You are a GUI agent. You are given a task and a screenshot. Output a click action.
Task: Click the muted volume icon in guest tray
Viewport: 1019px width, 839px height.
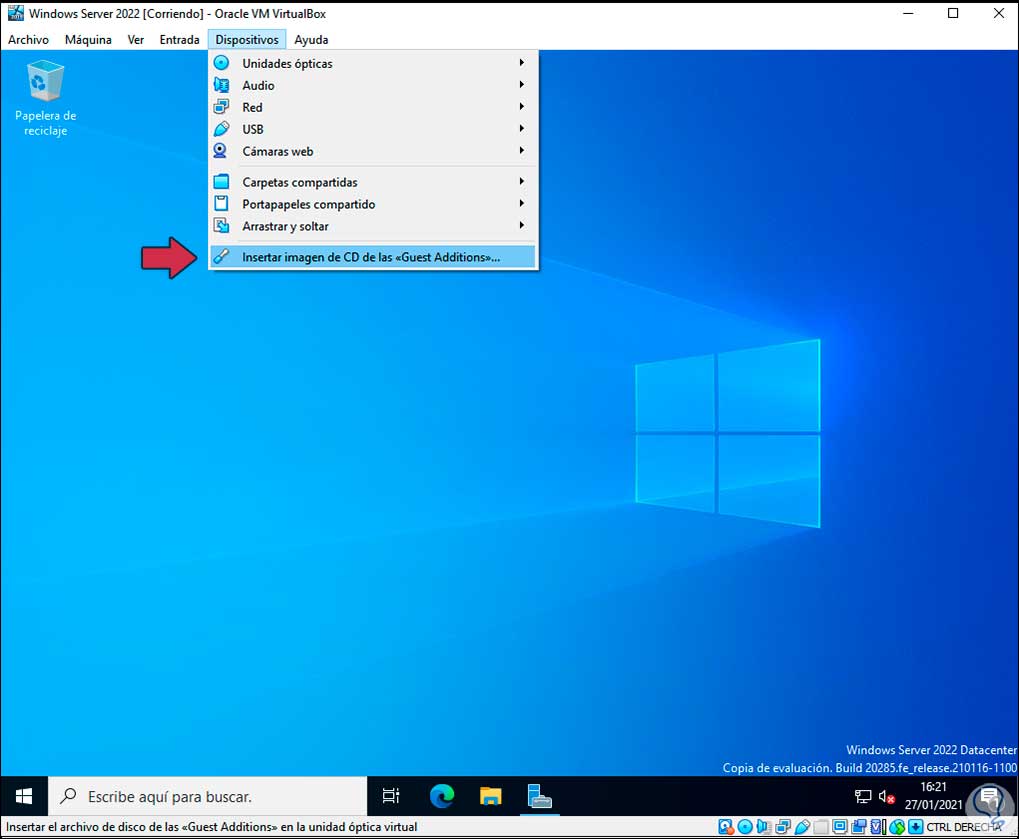tap(886, 797)
